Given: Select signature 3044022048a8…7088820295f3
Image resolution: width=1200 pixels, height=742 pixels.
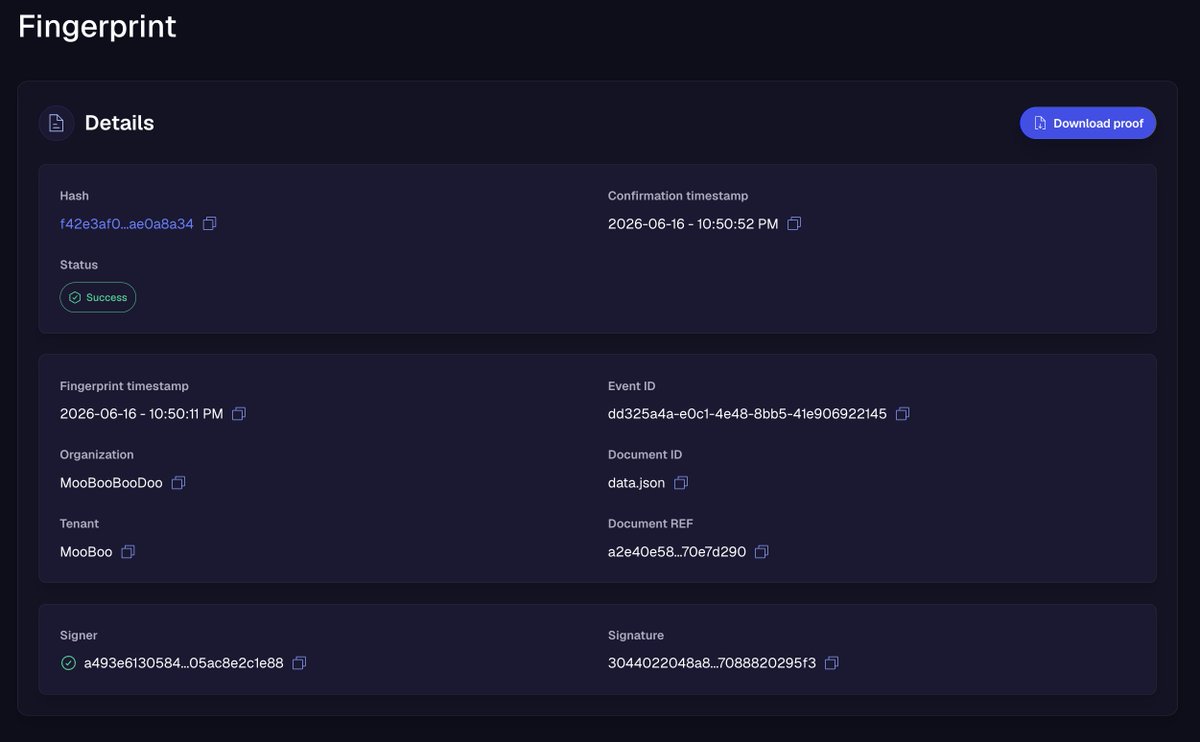Looking at the screenshot, I should pos(712,663).
